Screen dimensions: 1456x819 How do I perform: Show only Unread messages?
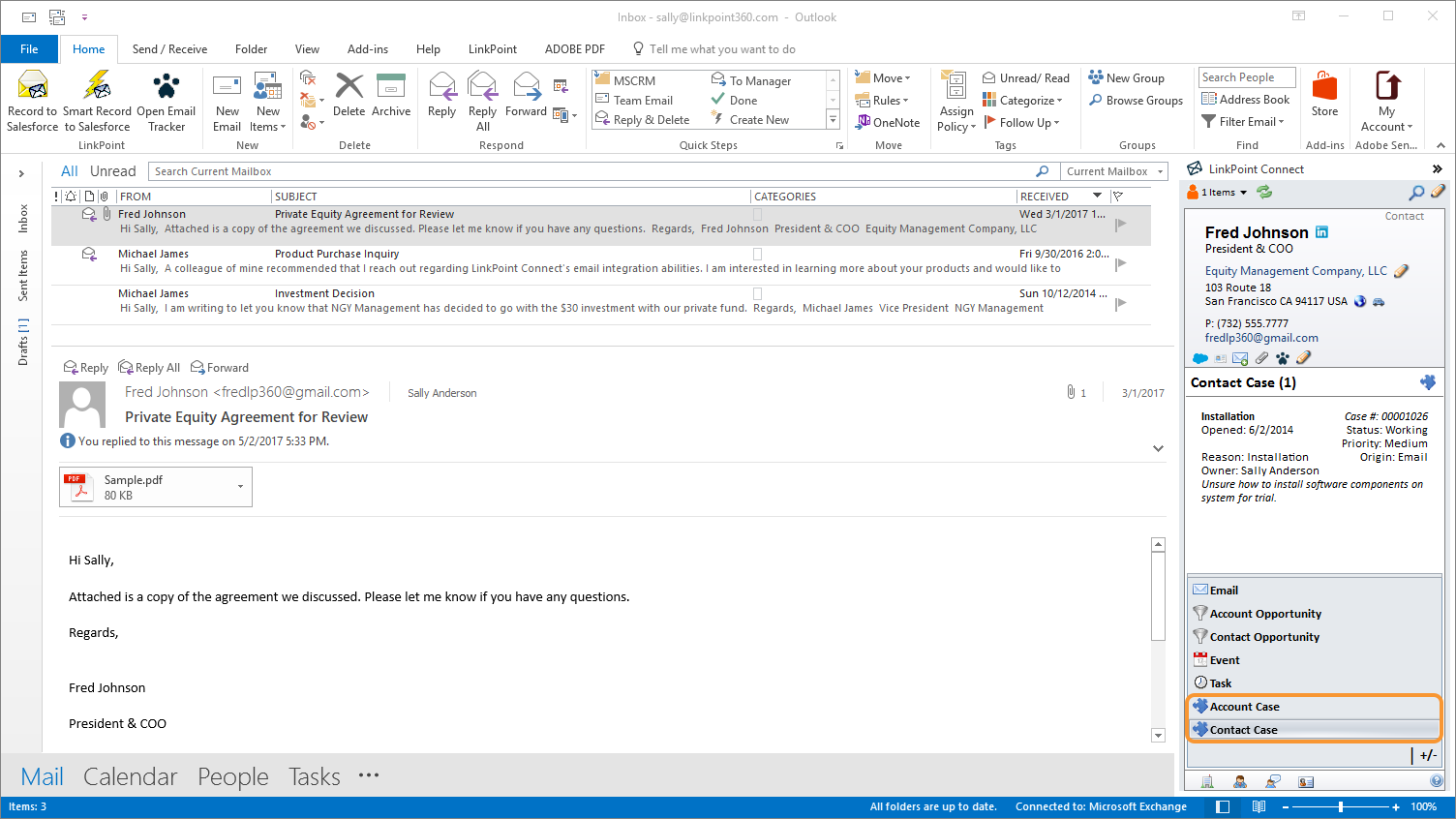click(x=113, y=171)
